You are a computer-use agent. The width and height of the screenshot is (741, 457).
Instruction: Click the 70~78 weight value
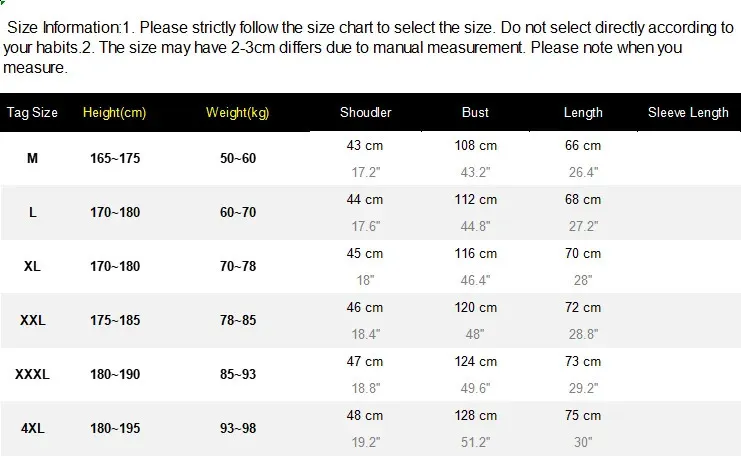click(x=238, y=267)
